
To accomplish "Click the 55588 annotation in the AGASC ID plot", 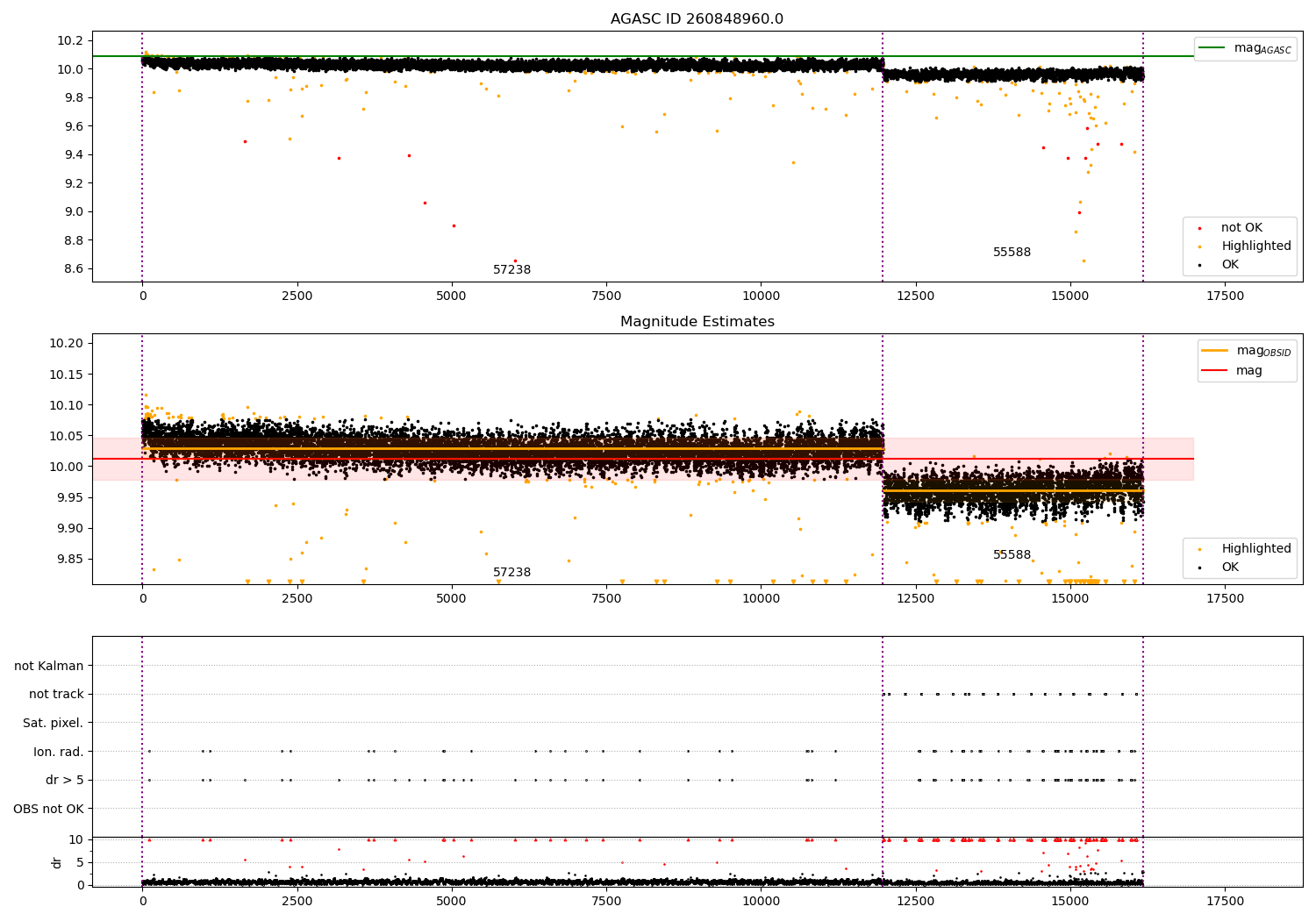I will 1012,253.
